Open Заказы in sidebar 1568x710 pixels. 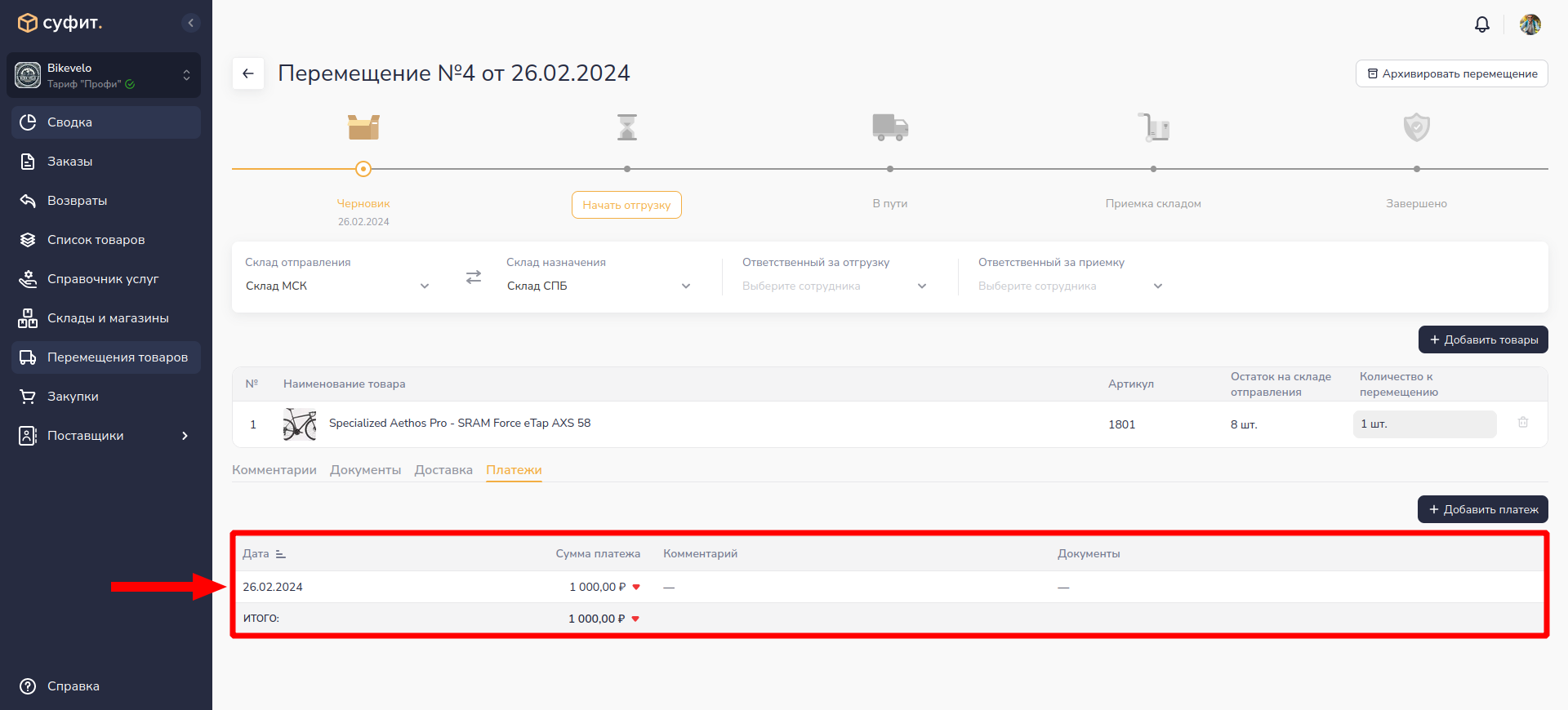pyautogui.click(x=106, y=162)
